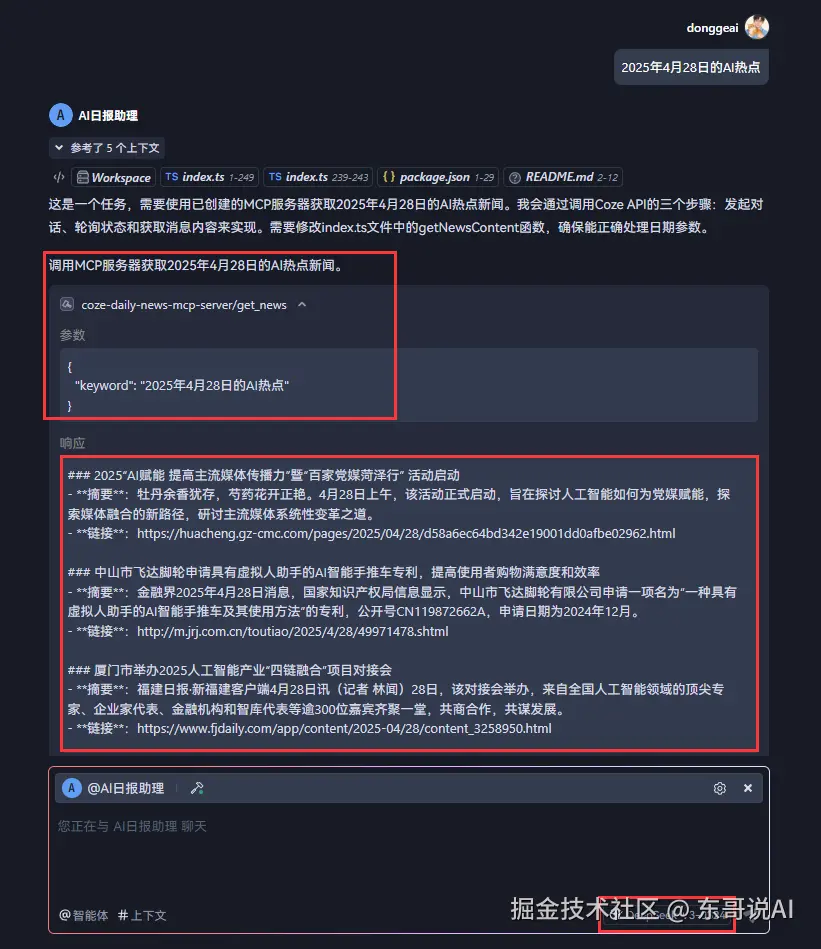Open the Workspace context chip
The width and height of the screenshot is (821, 949).
114,177
